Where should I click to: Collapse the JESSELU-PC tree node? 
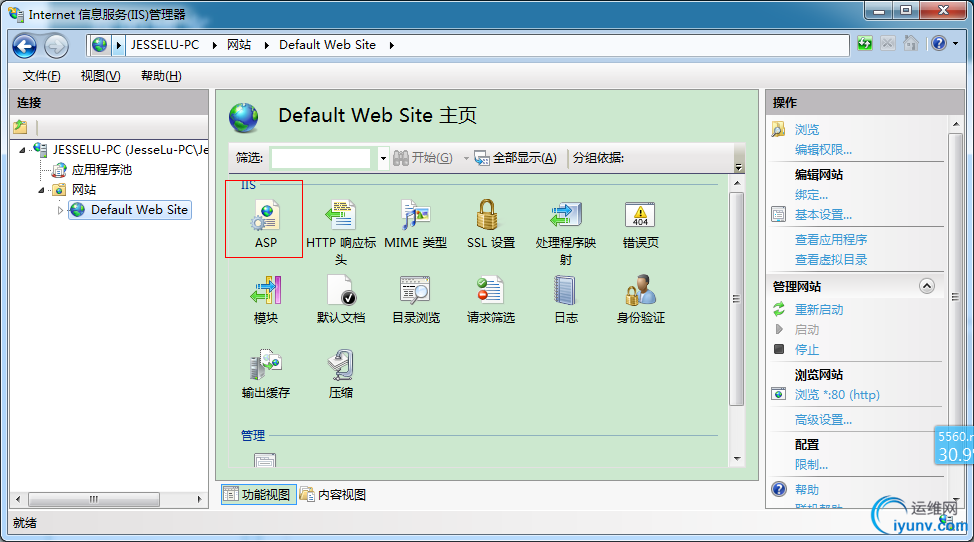[x=22, y=150]
